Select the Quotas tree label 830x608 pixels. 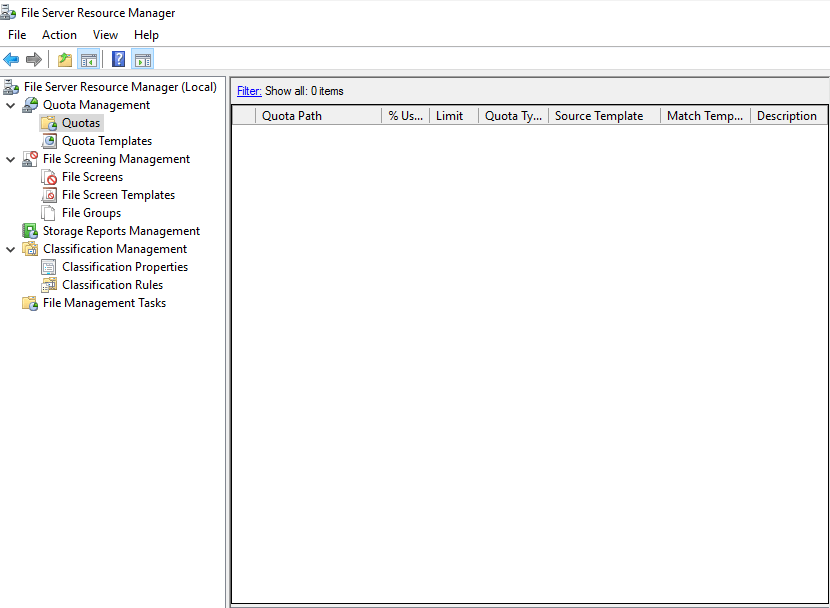(81, 123)
